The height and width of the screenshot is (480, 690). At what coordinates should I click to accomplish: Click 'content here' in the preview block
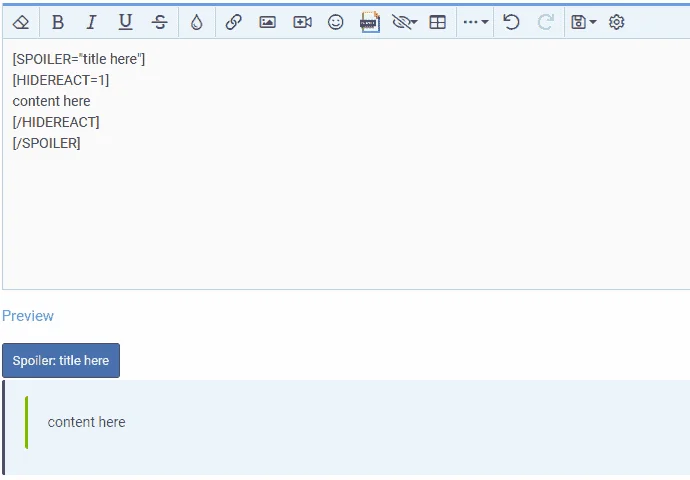point(87,422)
